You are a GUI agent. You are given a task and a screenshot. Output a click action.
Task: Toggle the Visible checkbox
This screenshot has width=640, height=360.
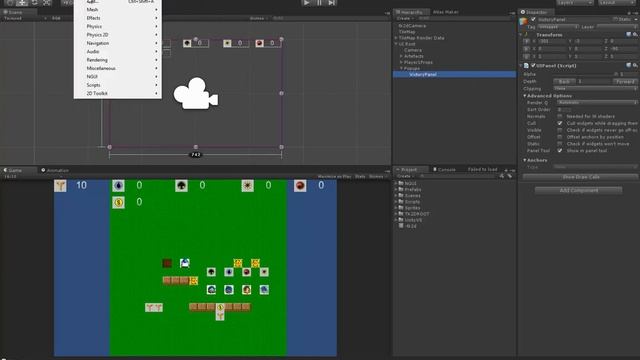click(x=560, y=130)
